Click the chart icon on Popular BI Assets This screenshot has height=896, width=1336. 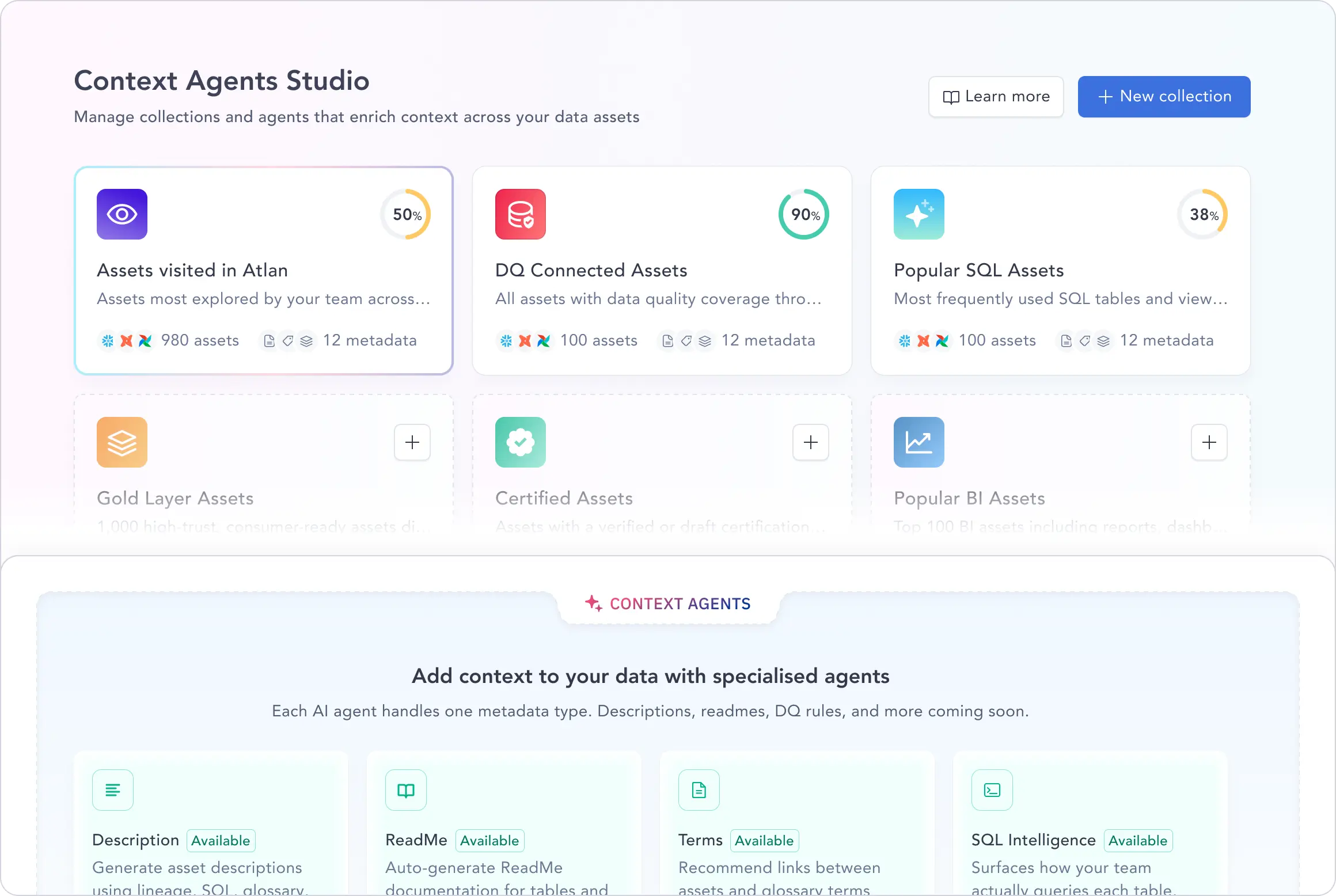(x=918, y=442)
